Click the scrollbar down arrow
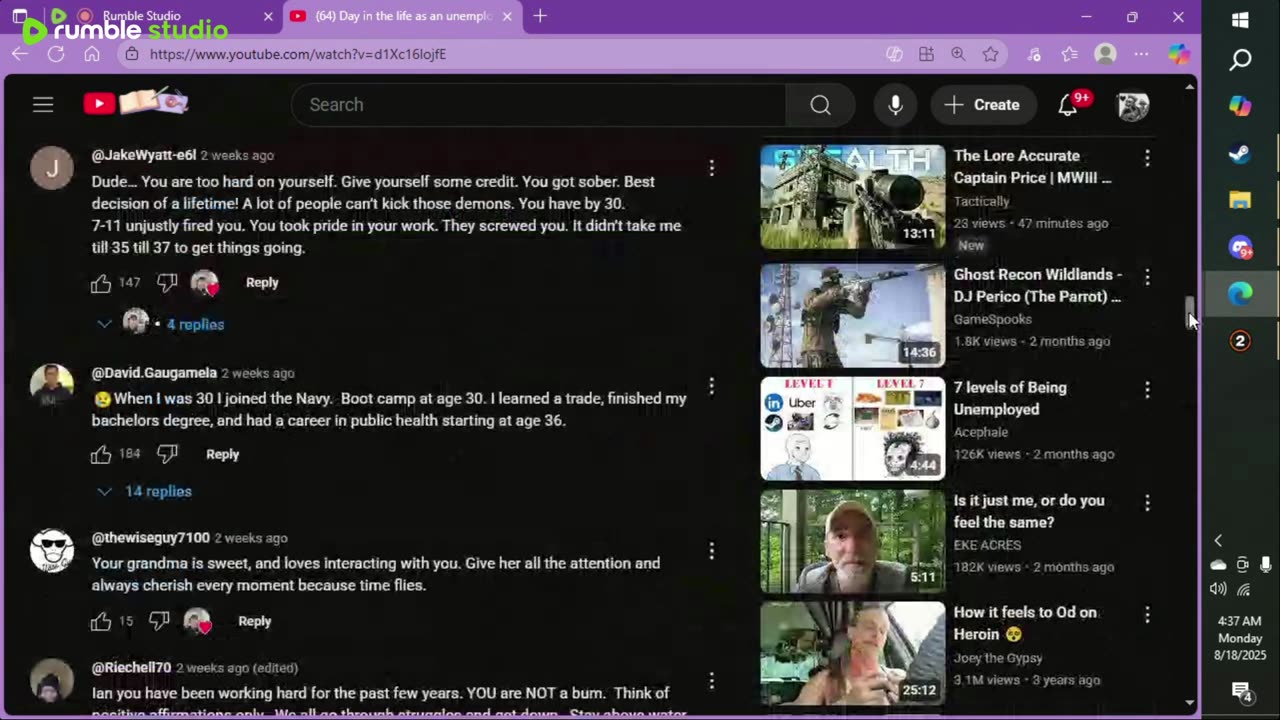The image size is (1280, 720). [x=1190, y=702]
